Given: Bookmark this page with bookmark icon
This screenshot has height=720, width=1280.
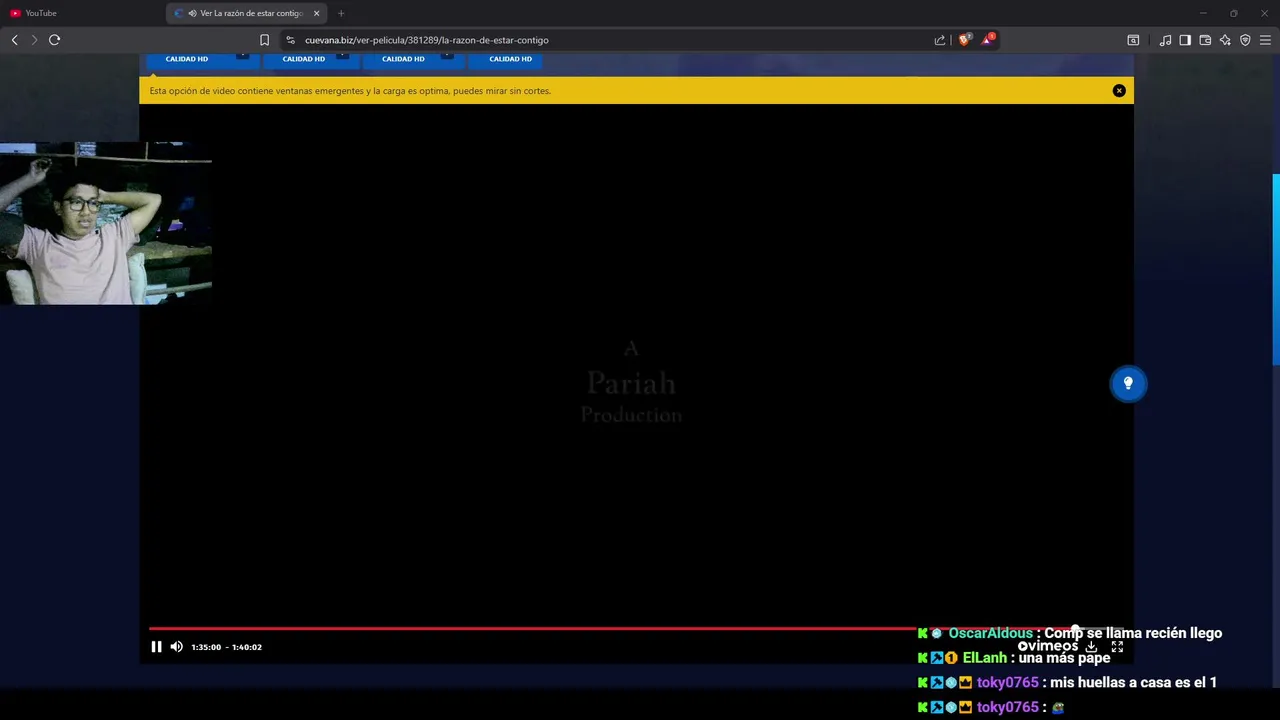Looking at the screenshot, I should click(x=264, y=40).
